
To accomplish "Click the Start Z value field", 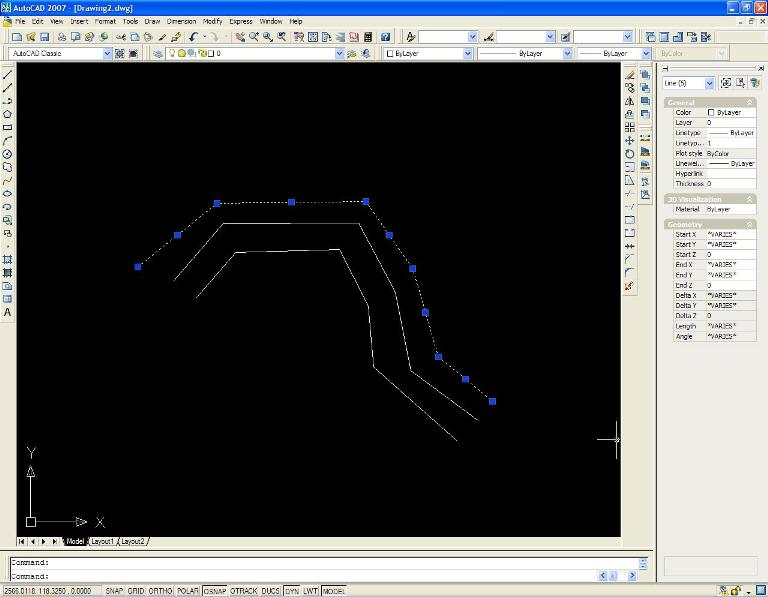I will pyautogui.click(x=731, y=255).
